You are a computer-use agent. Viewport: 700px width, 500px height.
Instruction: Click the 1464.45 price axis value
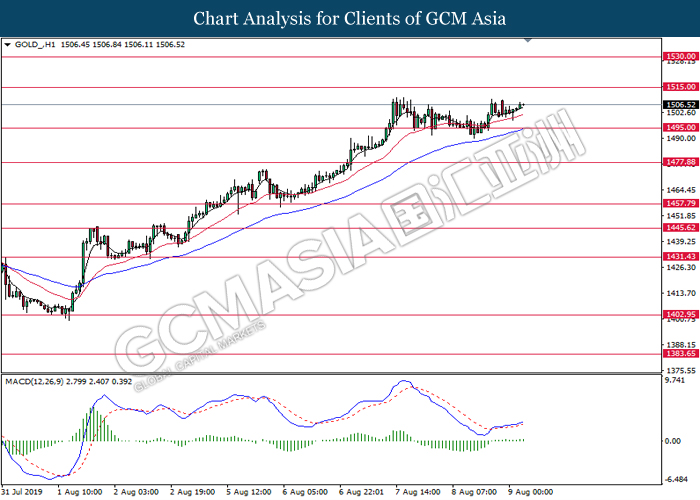(681, 190)
